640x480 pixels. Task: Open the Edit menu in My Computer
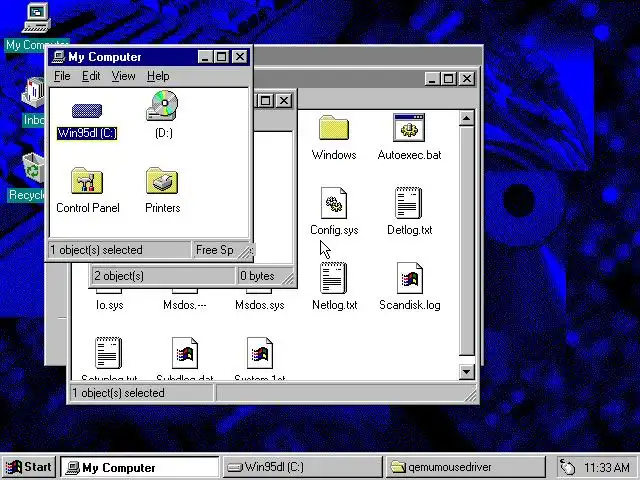[91, 76]
